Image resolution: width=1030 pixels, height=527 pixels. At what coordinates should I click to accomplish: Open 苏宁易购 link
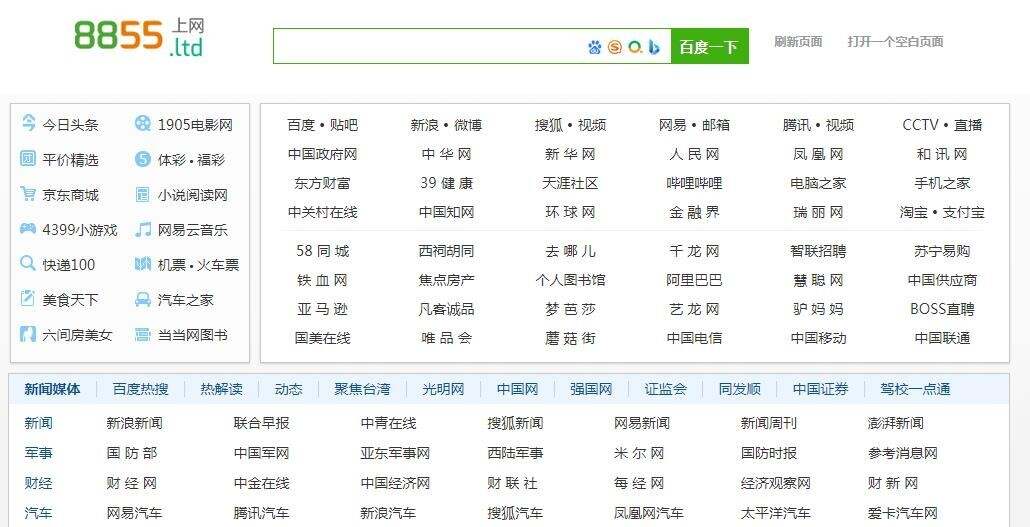[942, 251]
